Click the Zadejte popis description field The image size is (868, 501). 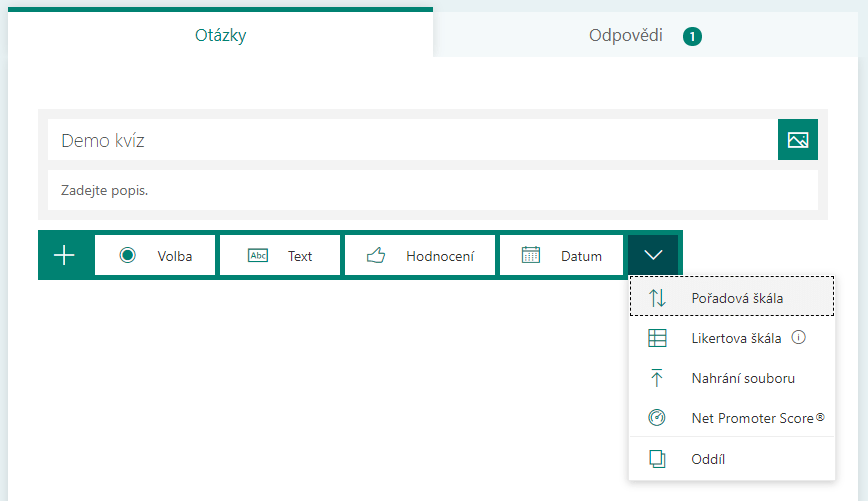[433, 190]
